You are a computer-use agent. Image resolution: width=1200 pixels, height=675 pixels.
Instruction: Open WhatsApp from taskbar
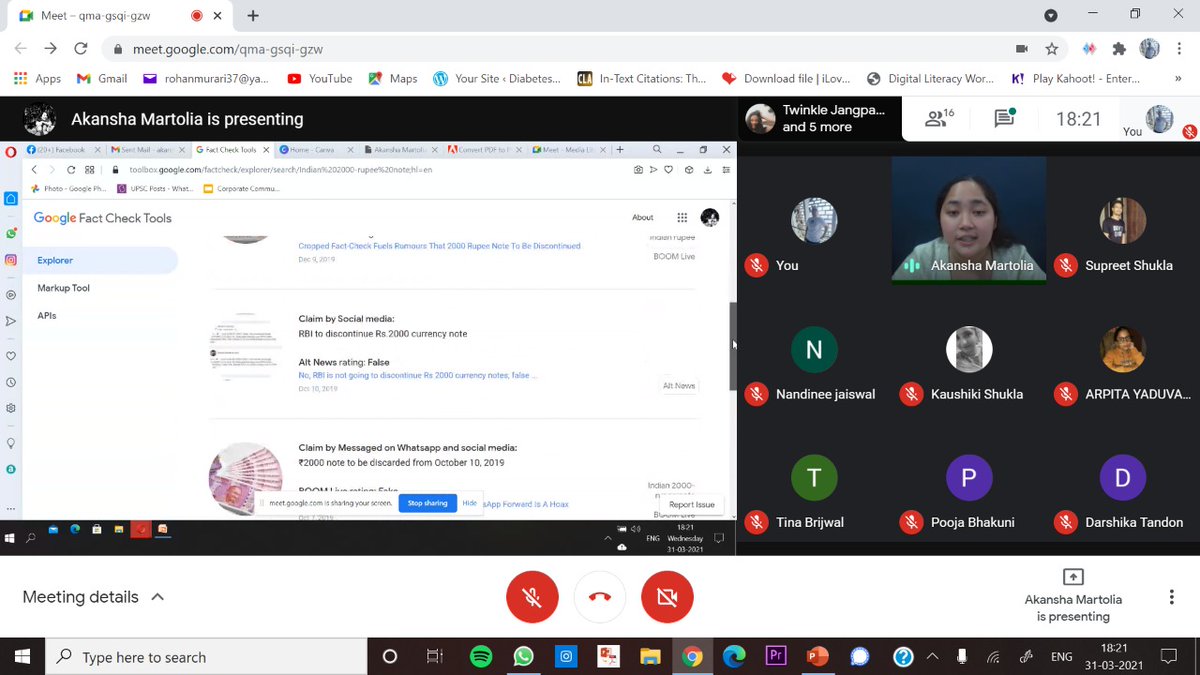[x=523, y=657]
